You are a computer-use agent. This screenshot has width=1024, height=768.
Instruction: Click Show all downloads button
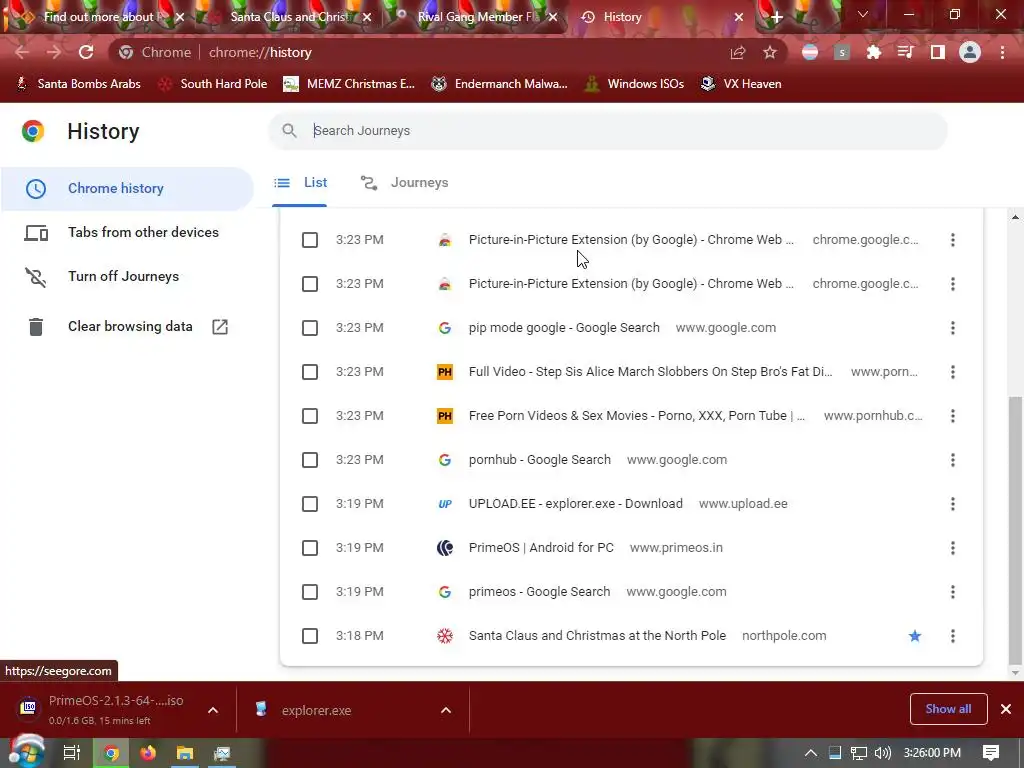tap(948, 709)
